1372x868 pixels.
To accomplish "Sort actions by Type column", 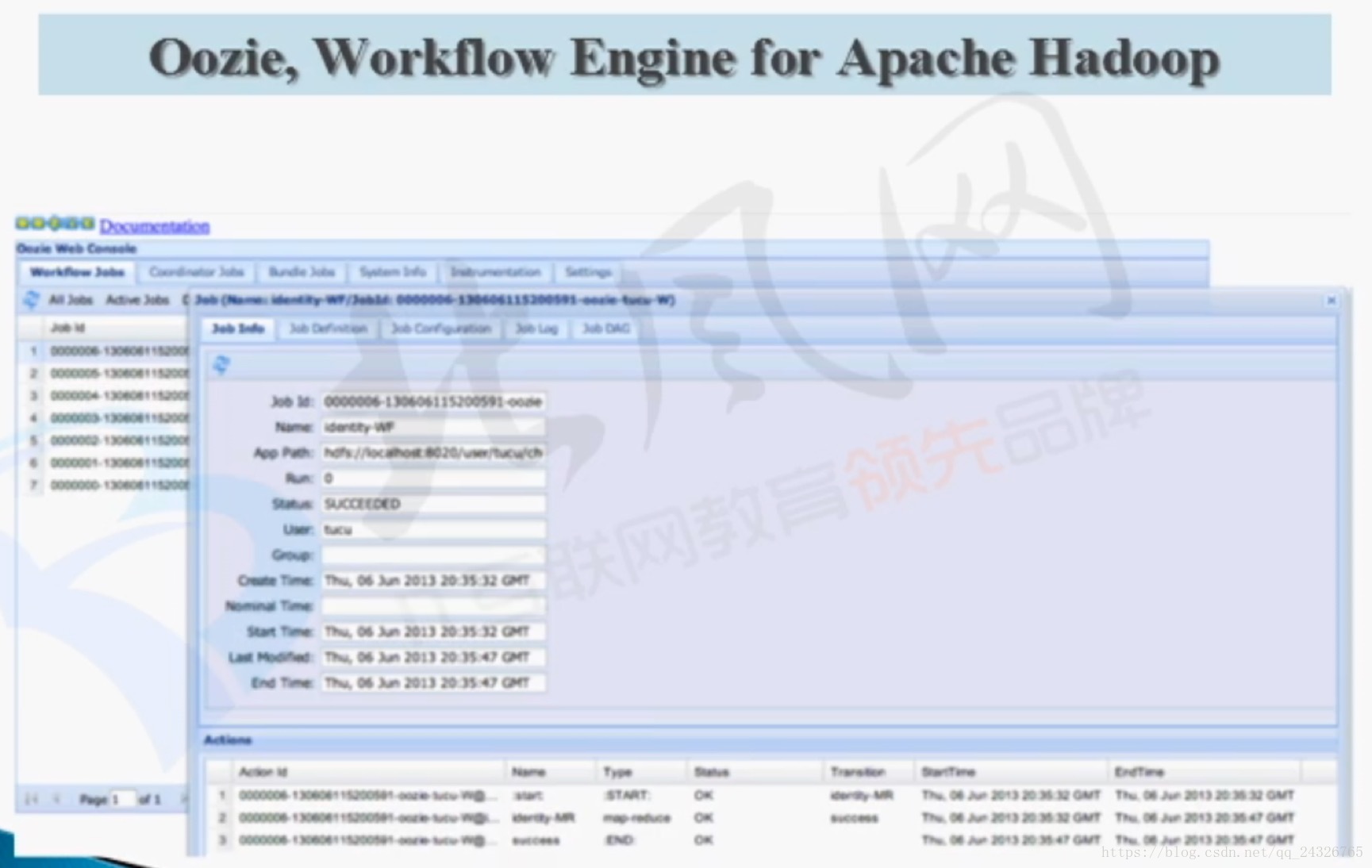I will pos(642,771).
